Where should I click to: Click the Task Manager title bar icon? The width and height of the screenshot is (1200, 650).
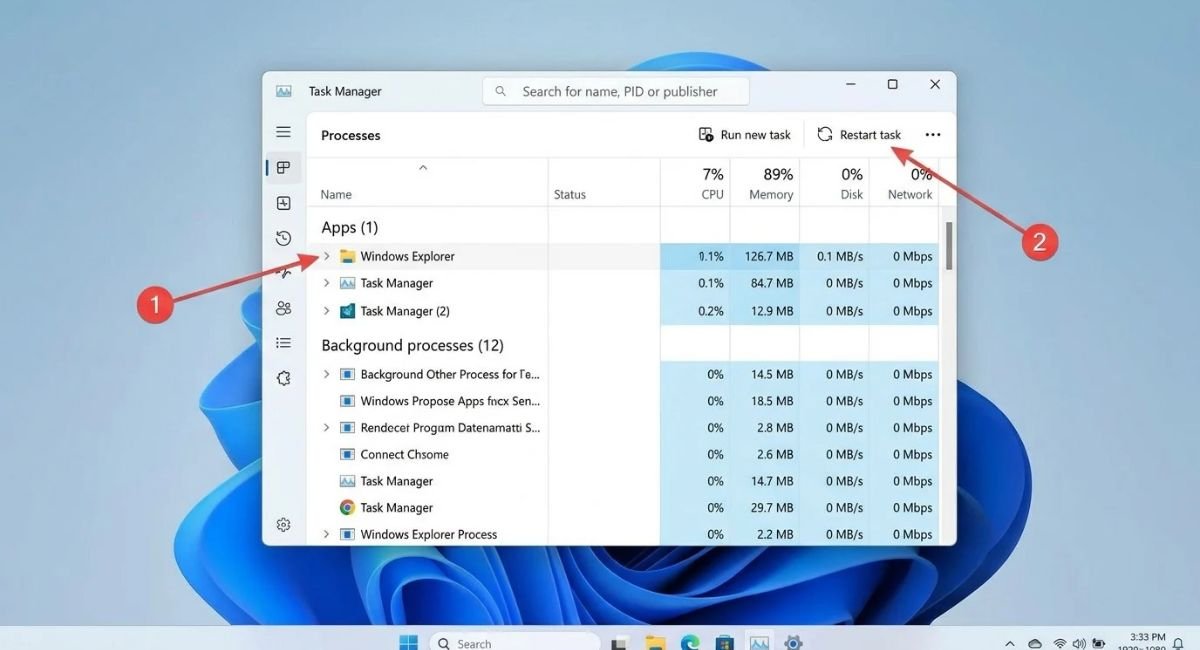coord(284,91)
